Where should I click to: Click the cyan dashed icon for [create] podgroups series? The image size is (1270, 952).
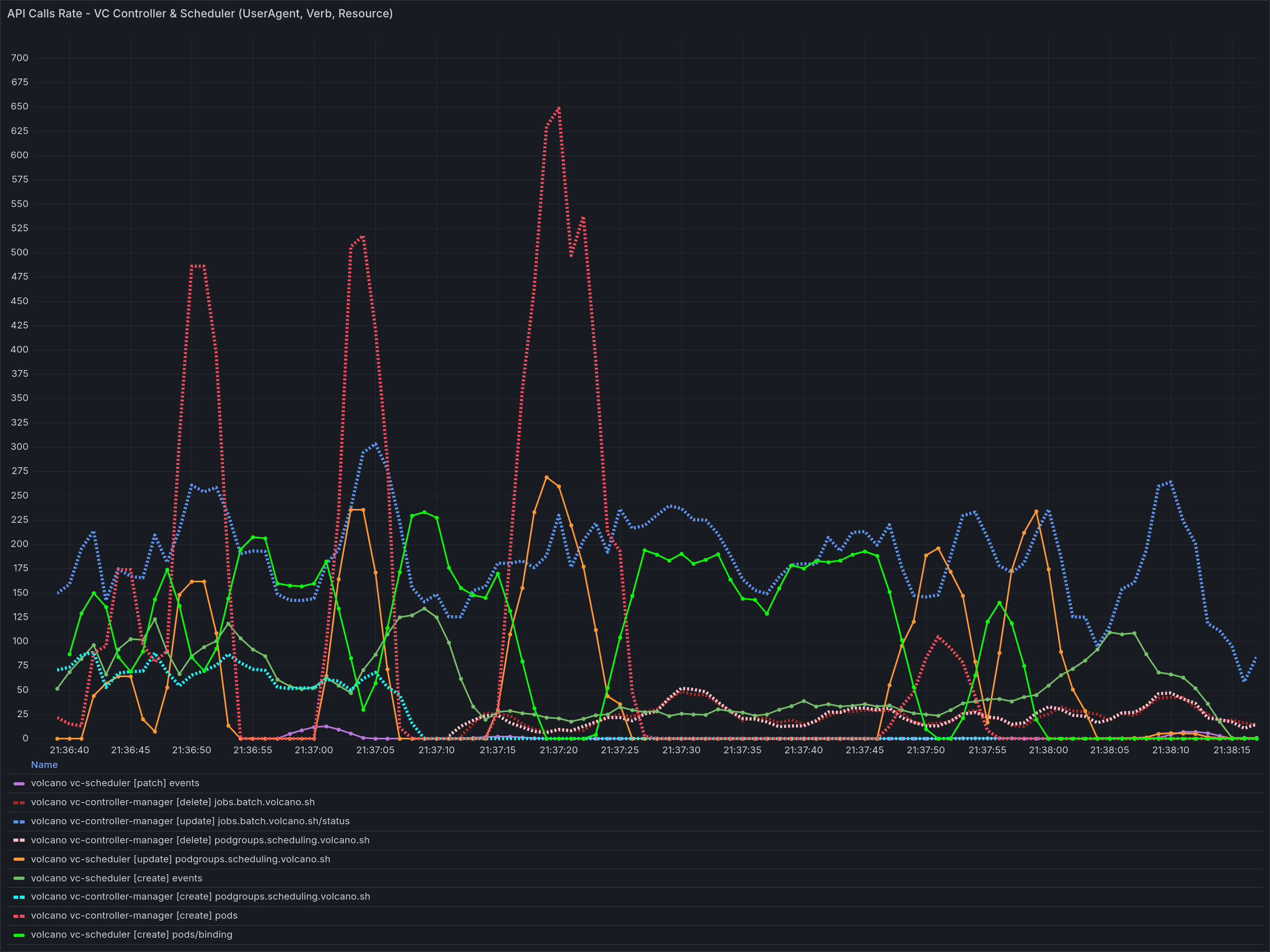click(x=18, y=896)
